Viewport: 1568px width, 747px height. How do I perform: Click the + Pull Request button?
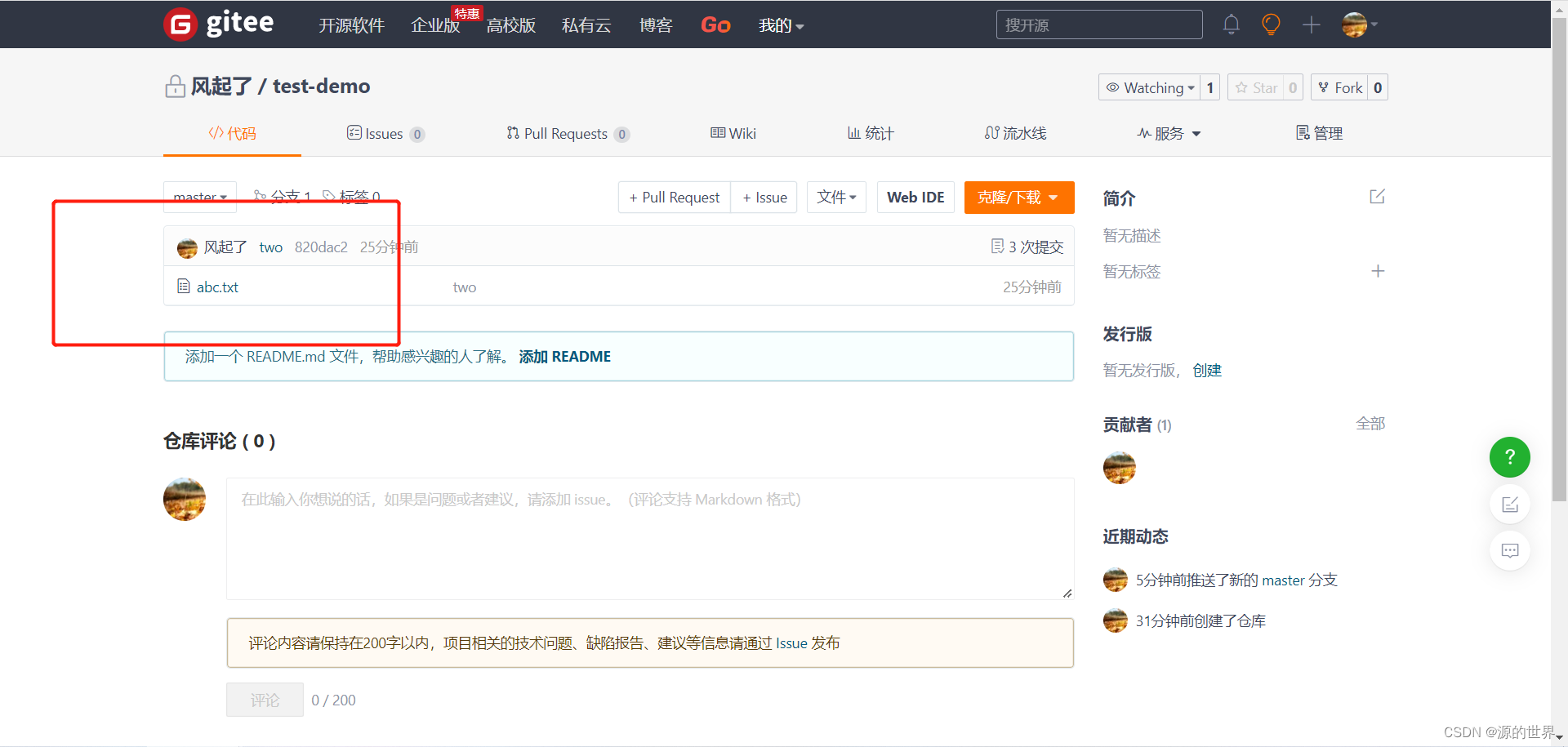click(675, 197)
